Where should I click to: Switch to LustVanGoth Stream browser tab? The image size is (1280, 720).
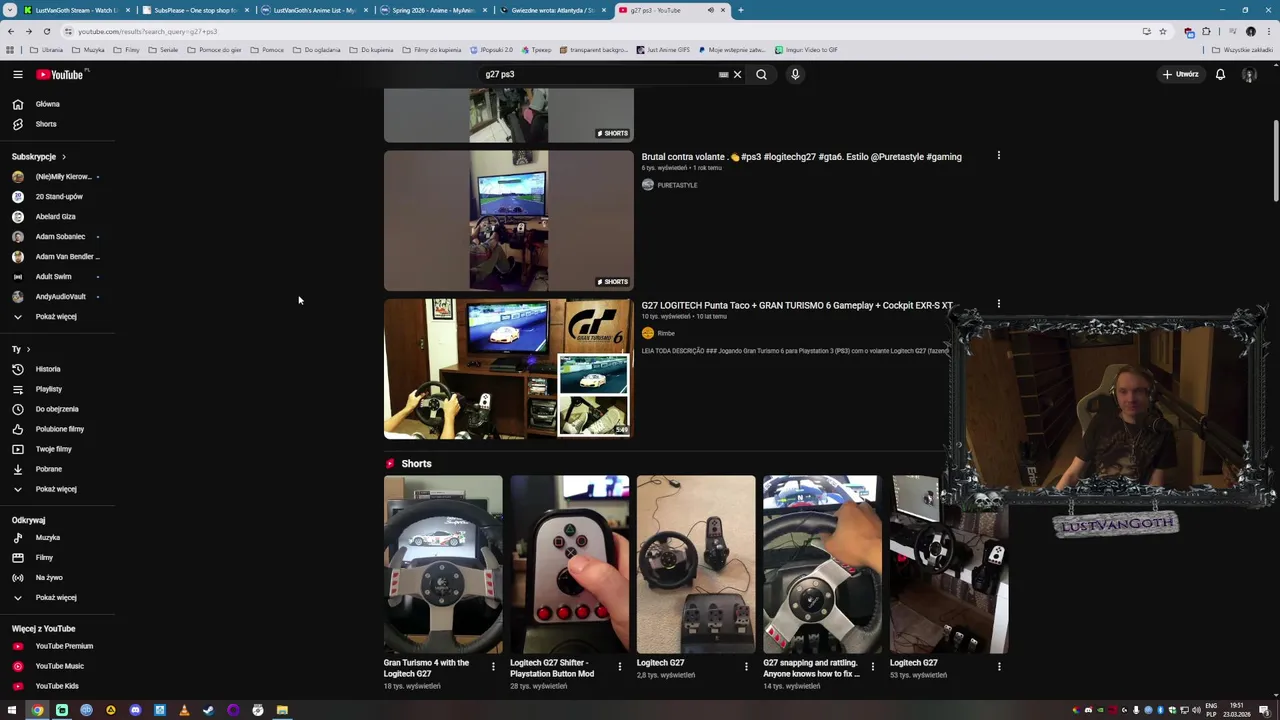coord(75,10)
